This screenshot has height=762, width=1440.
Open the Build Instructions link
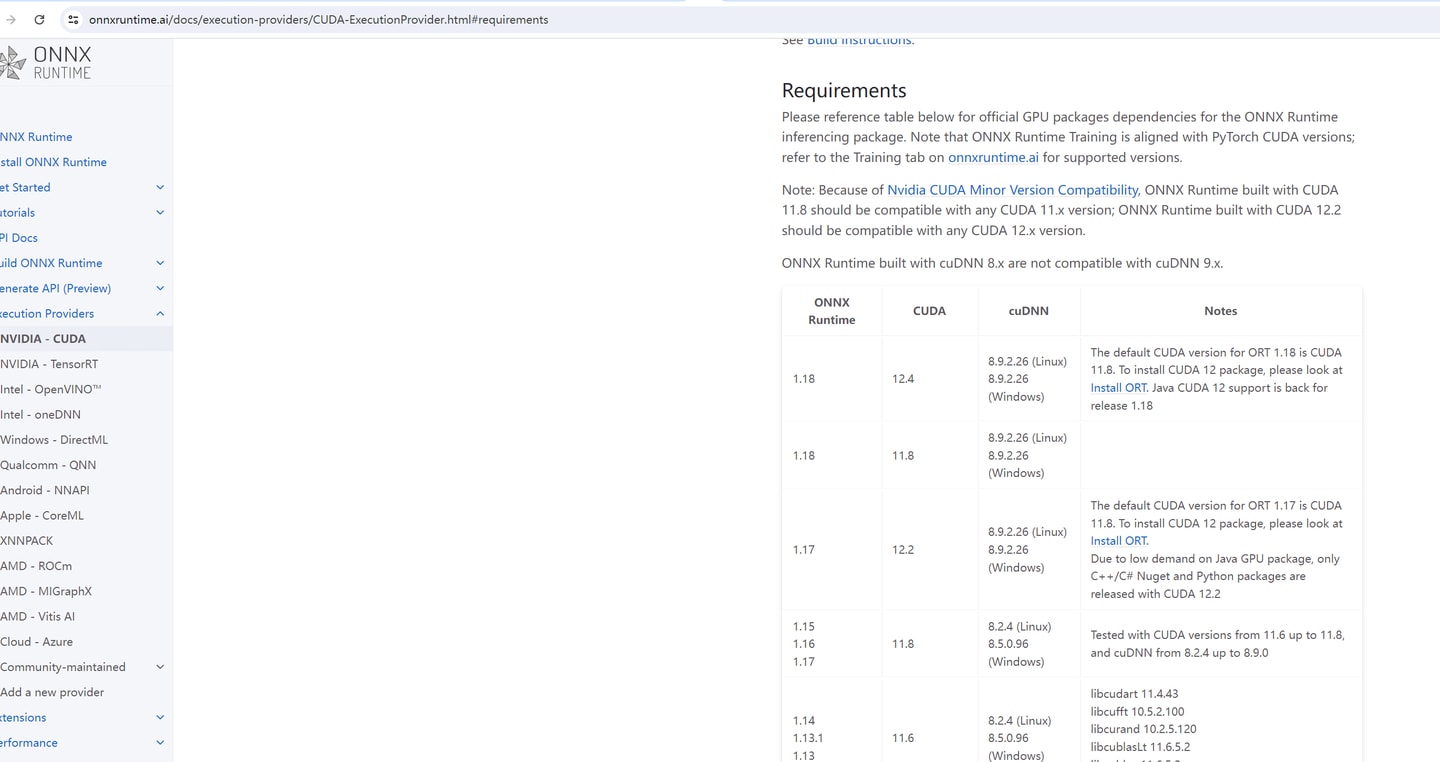pos(859,41)
